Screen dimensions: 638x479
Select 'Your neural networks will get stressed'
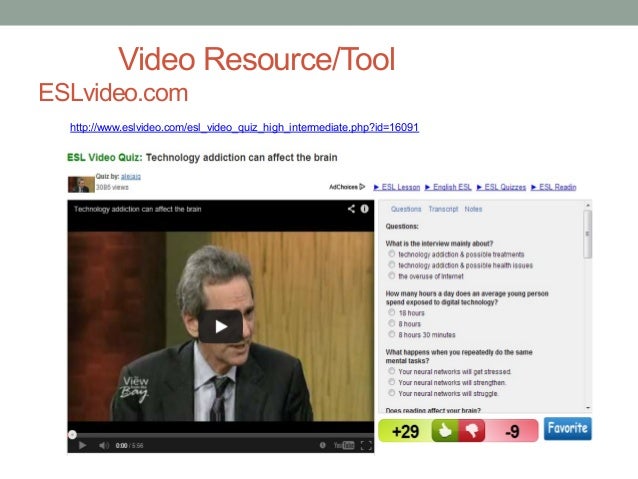pyautogui.click(x=391, y=371)
